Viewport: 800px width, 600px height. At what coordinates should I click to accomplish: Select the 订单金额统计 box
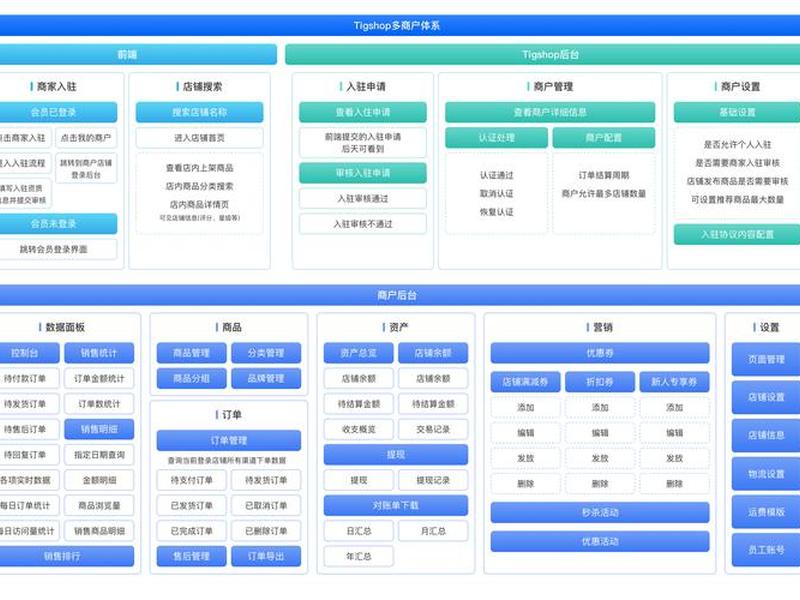[x=99, y=379]
